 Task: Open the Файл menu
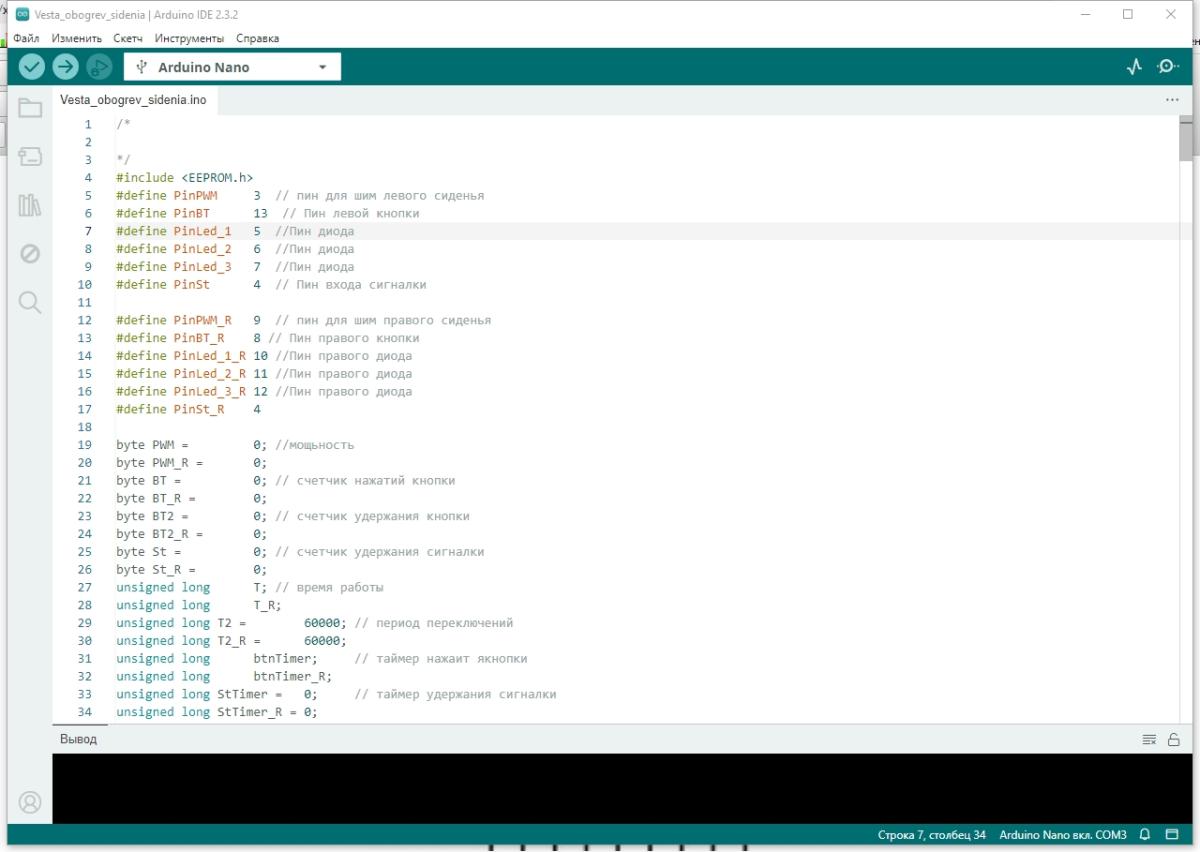point(26,38)
